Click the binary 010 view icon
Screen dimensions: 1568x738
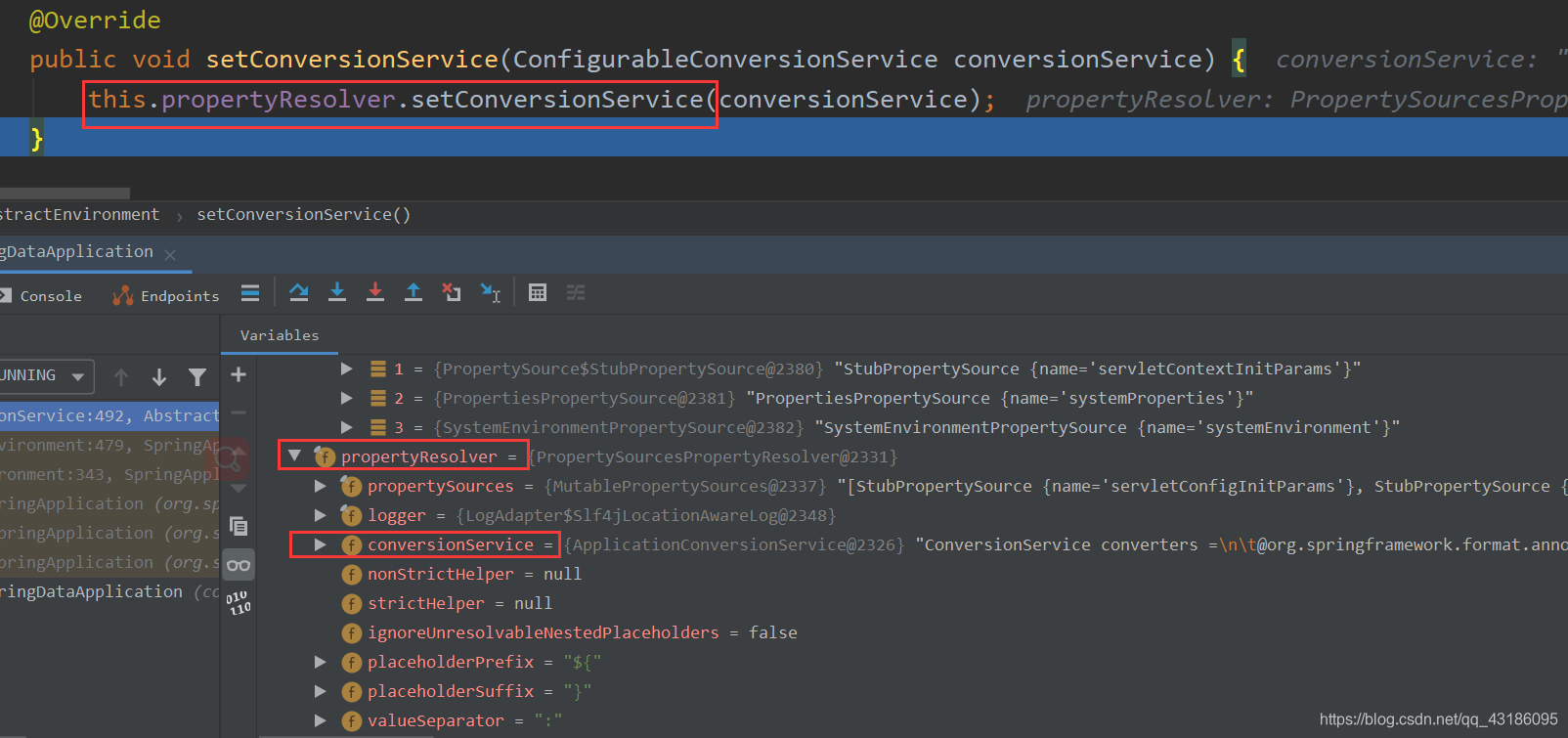click(239, 602)
